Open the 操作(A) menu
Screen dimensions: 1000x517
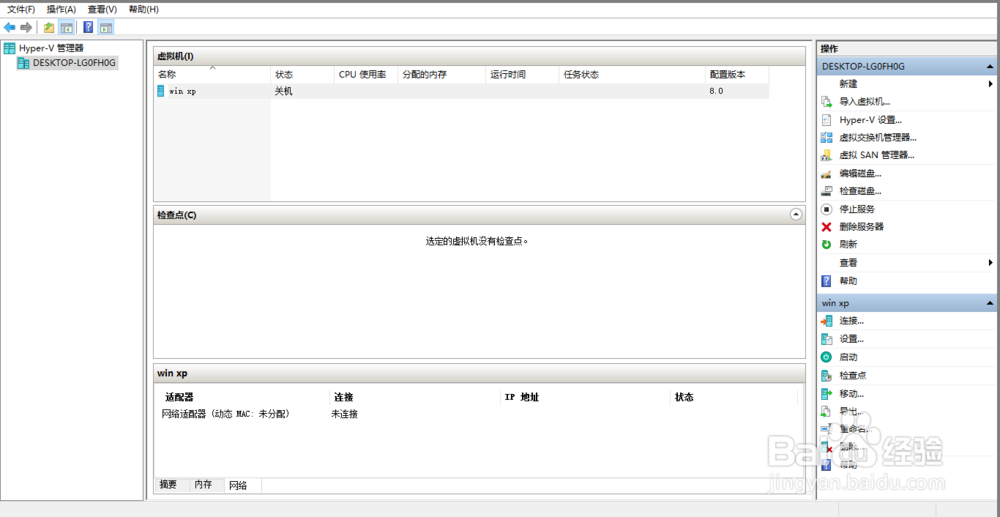[x=61, y=10]
